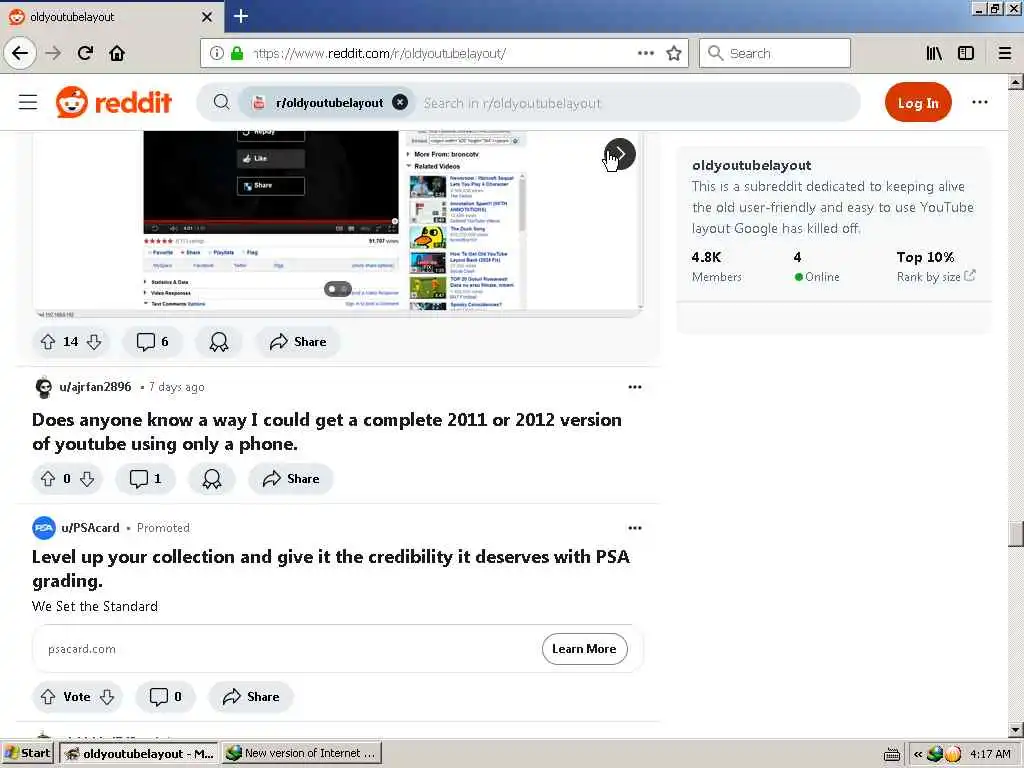Image resolution: width=1024 pixels, height=768 pixels.
Task: Give an award to the 14-vote post
Action: pyautogui.click(x=219, y=342)
